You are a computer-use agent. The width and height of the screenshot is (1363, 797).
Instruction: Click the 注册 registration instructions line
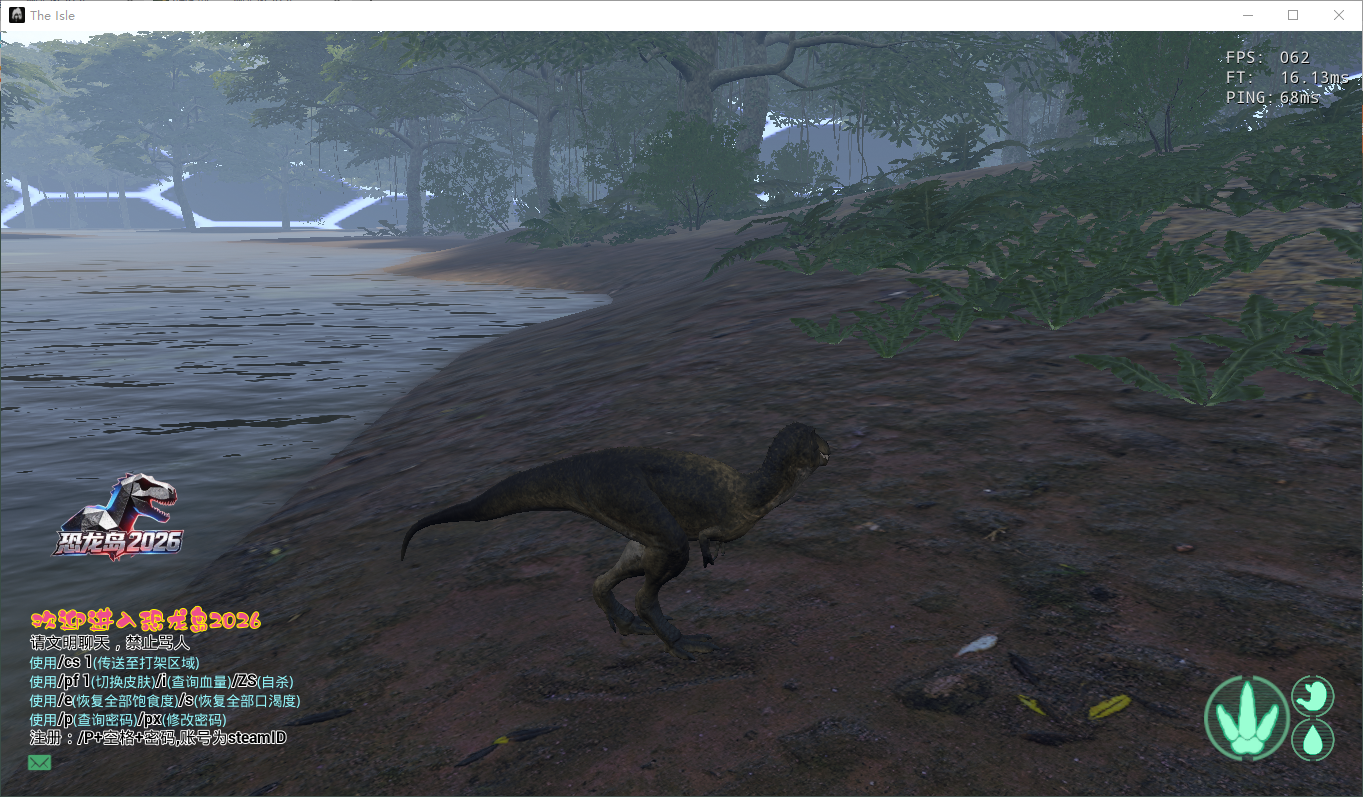click(158, 738)
